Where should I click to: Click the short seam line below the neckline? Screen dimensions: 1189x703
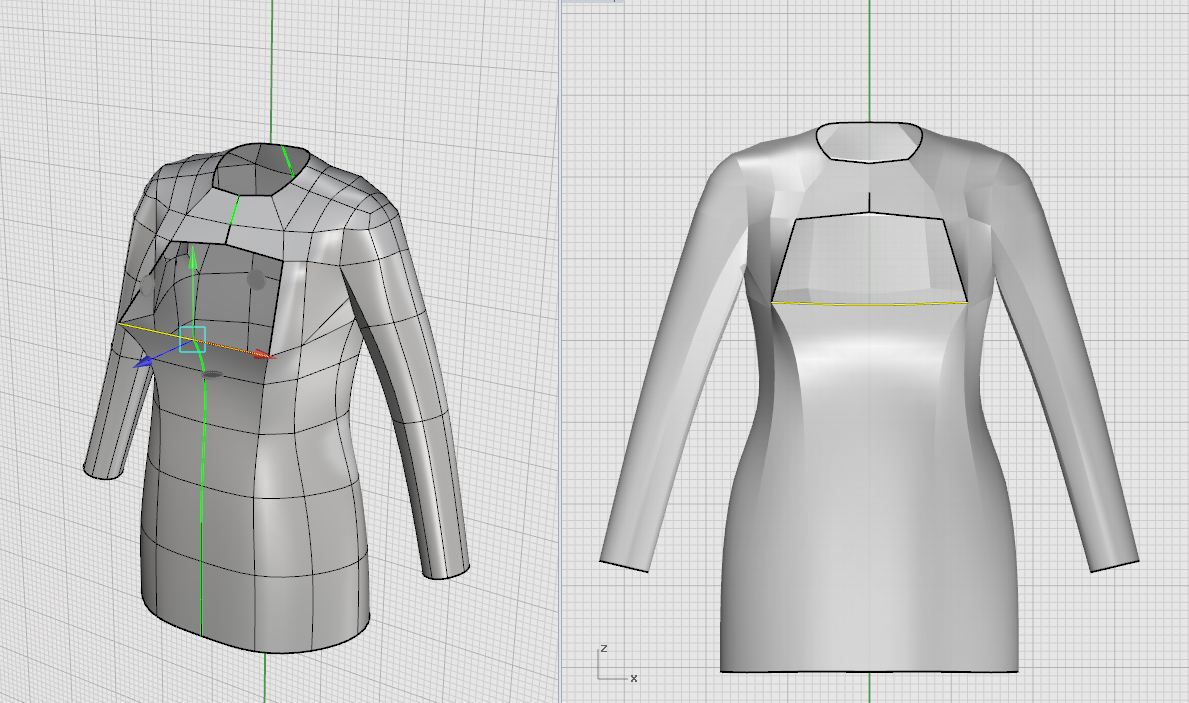tap(870, 201)
